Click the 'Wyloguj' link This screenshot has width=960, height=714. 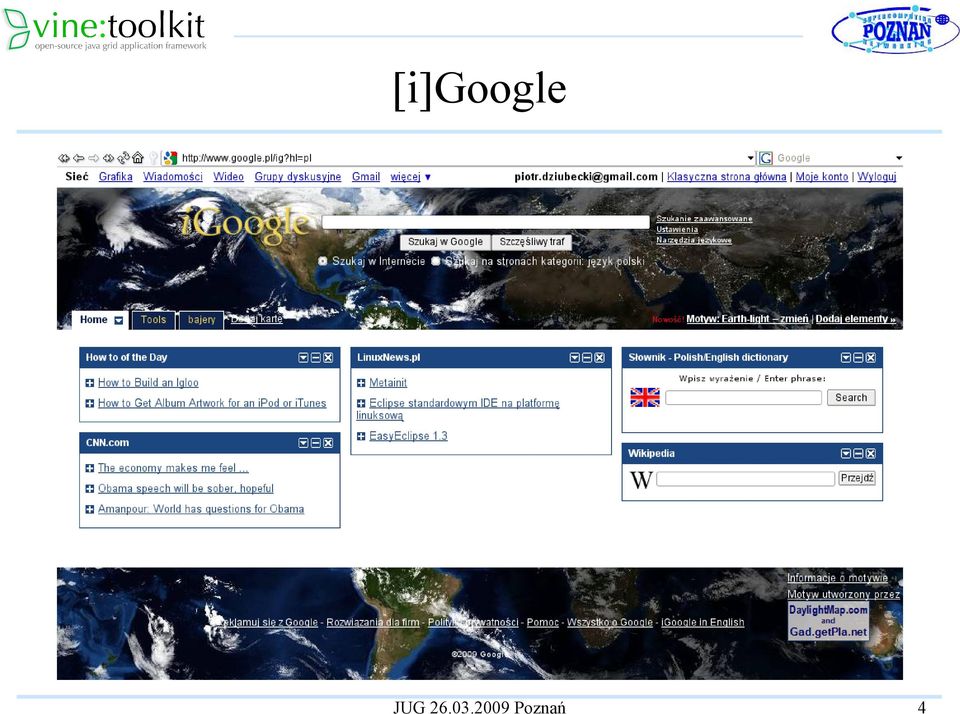(x=877, y=176)
